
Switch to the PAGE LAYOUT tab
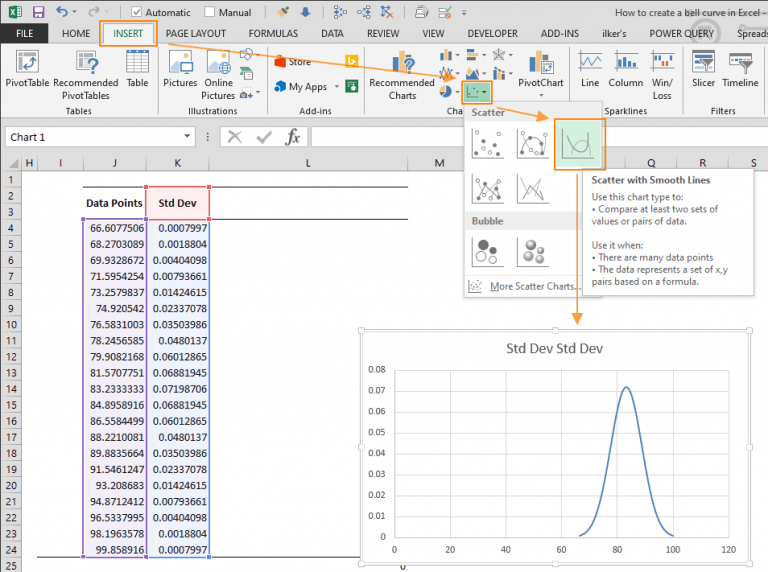[x=195, y=33]
